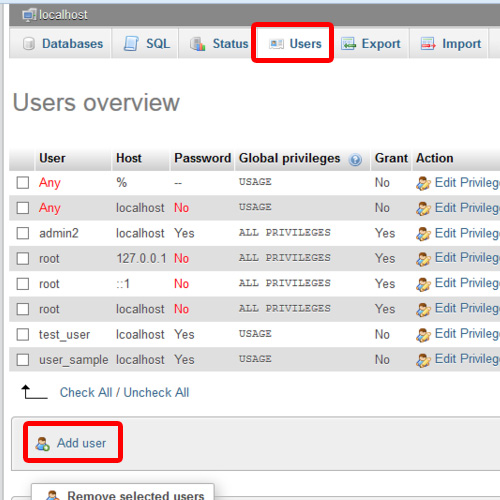Click the lcoalhost host cell

[x=140, y=335]
